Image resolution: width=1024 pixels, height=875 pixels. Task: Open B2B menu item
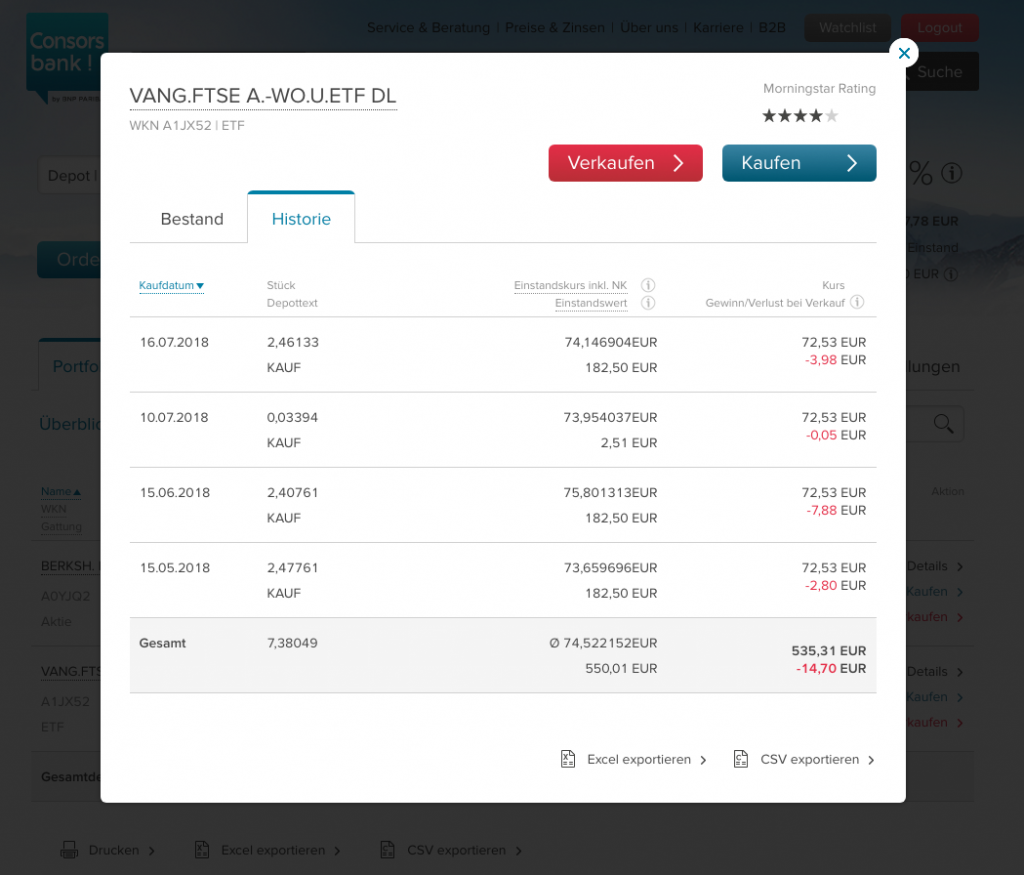(x=772, y=27)
